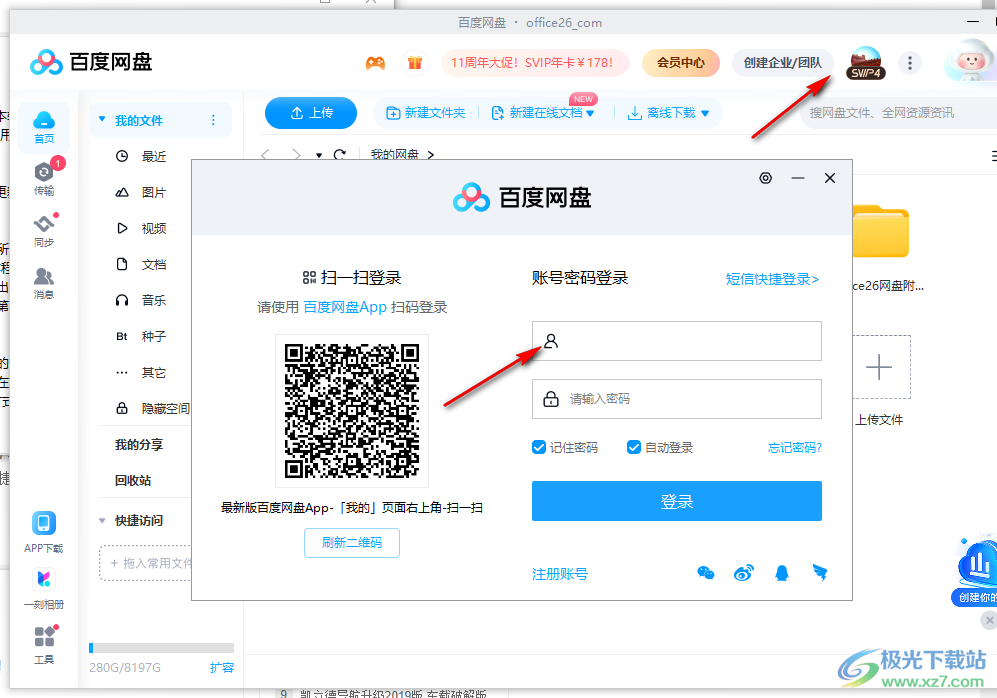Expand 我的网盘 breadcrumb chevron
The height and width of the screenshot is (698, 997).
430,154
